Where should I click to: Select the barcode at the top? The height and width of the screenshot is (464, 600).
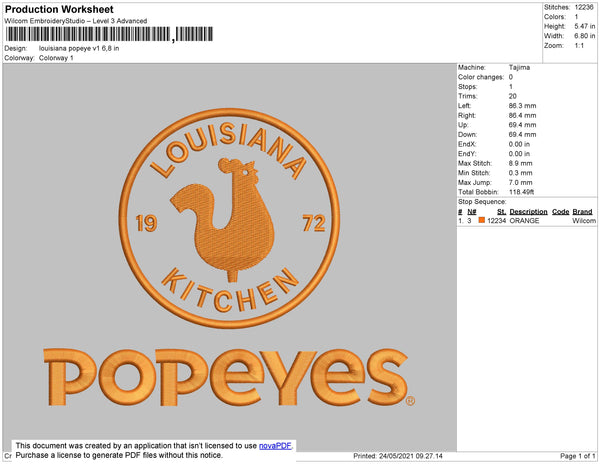[109, 34]
